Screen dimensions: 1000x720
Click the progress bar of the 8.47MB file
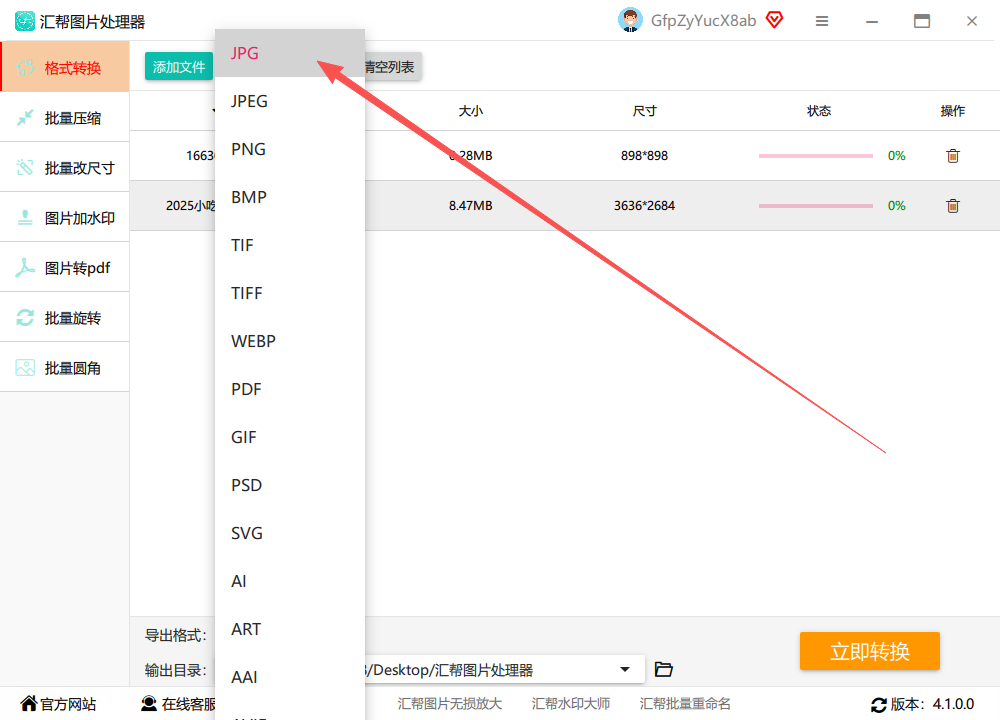816,205
